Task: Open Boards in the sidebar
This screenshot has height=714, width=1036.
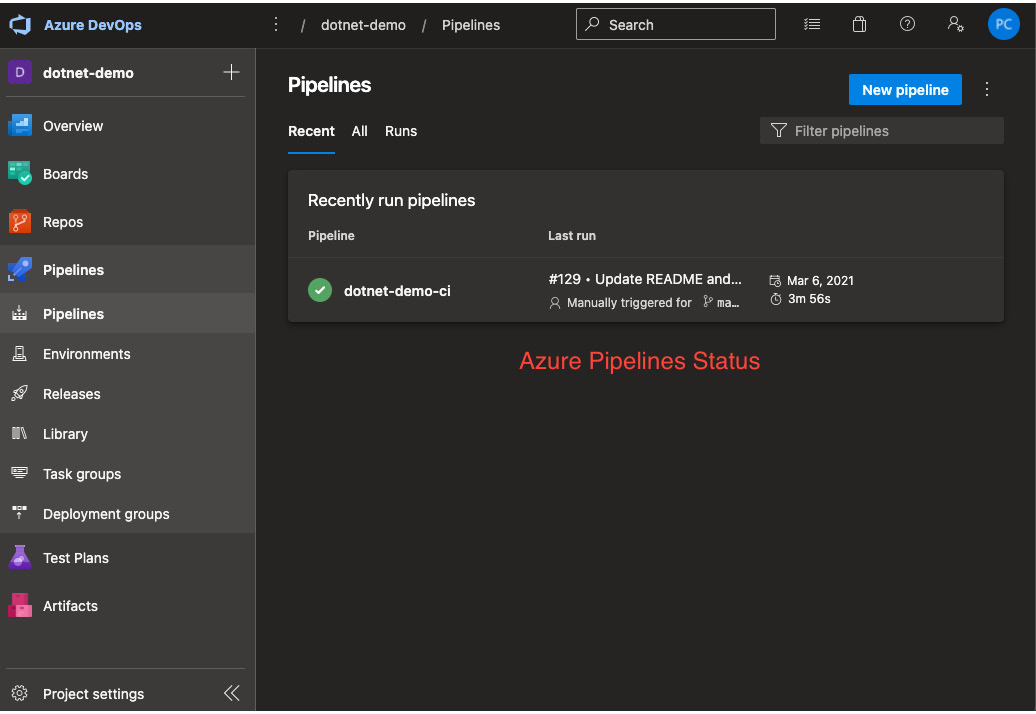Action: [x=128, y=174]
